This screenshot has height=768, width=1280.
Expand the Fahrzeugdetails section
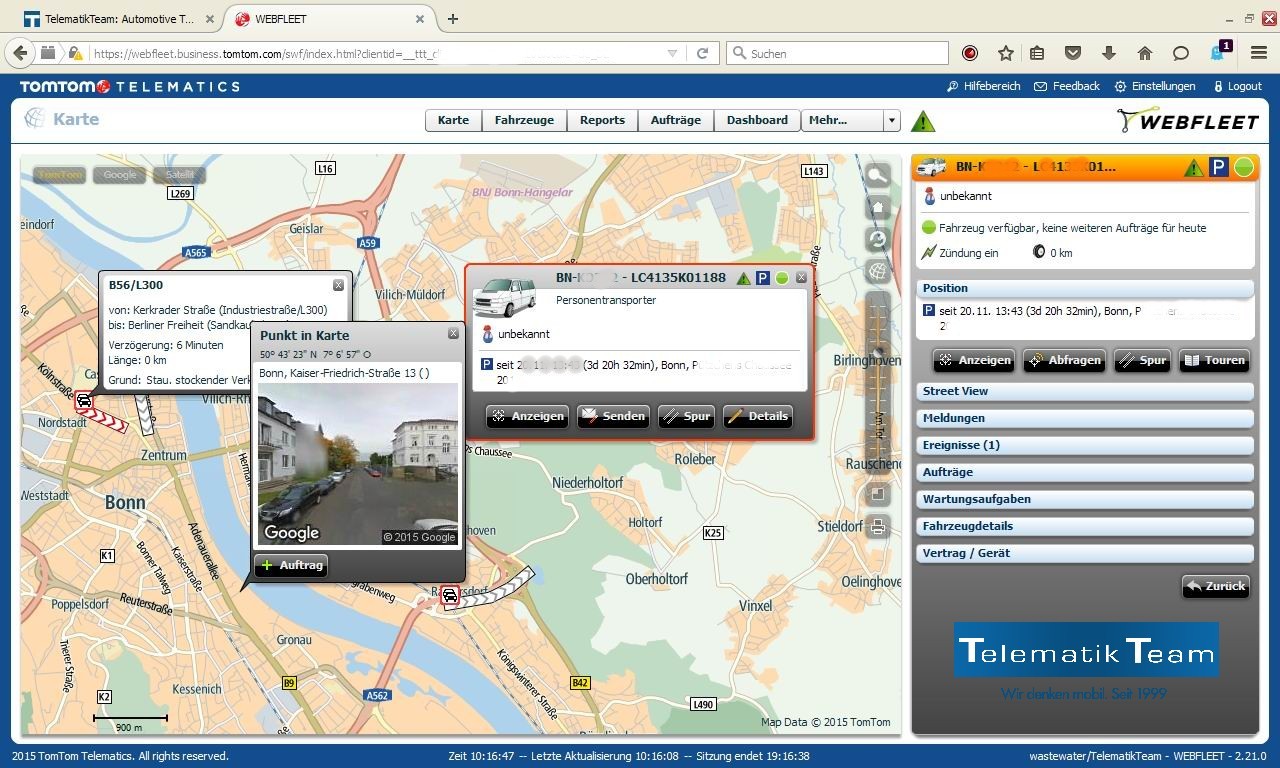1085,526
